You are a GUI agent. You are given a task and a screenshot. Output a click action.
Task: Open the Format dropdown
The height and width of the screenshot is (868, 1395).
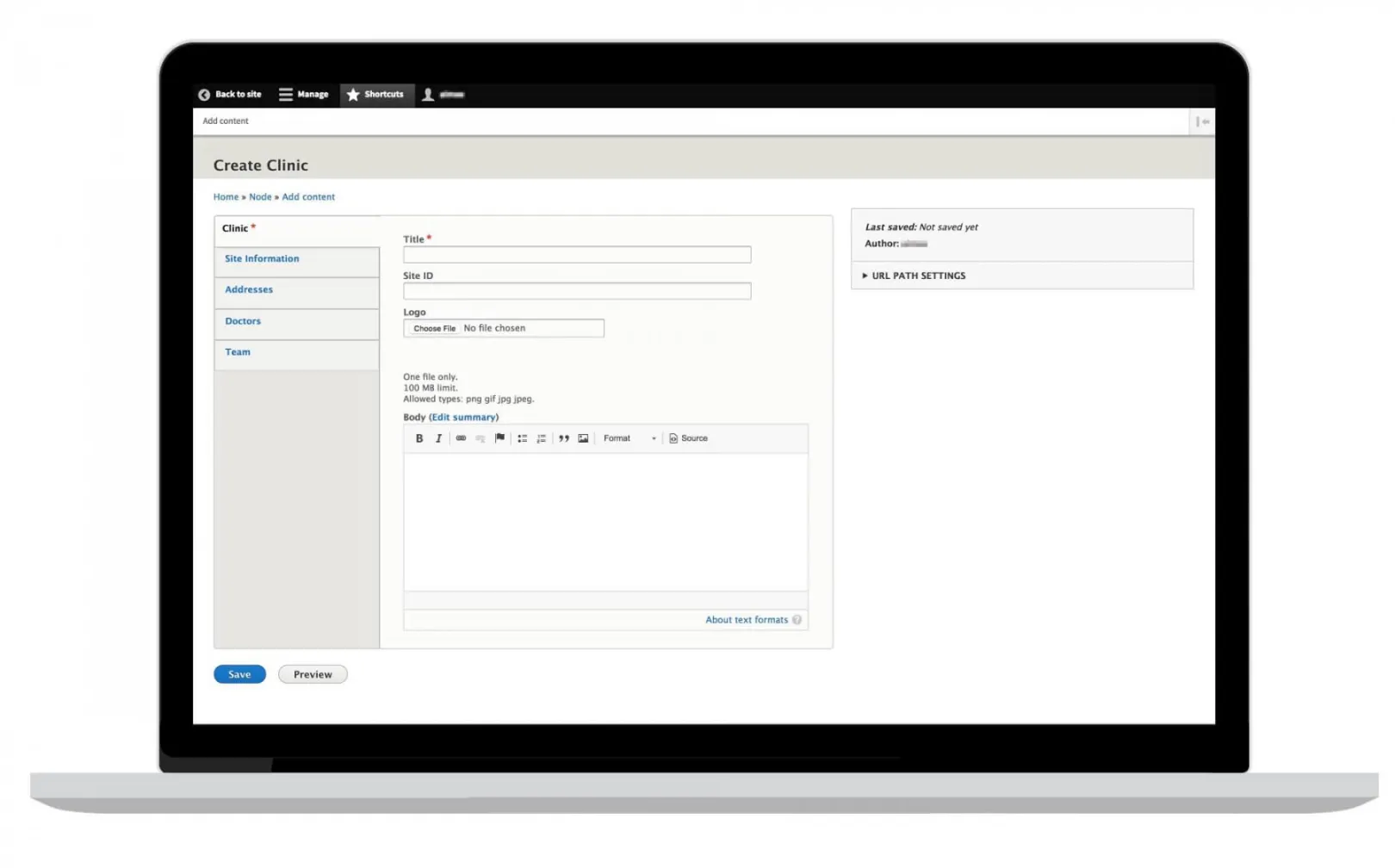(x=629, y=438)
